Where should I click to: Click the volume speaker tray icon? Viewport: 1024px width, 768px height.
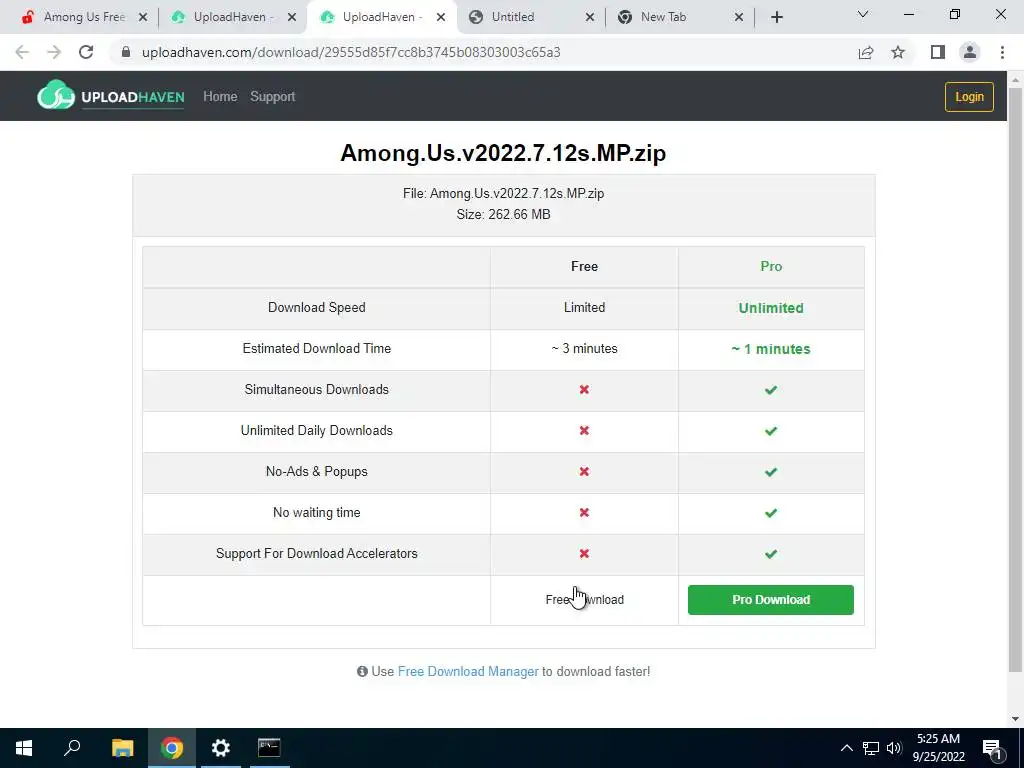coord(894,748)
